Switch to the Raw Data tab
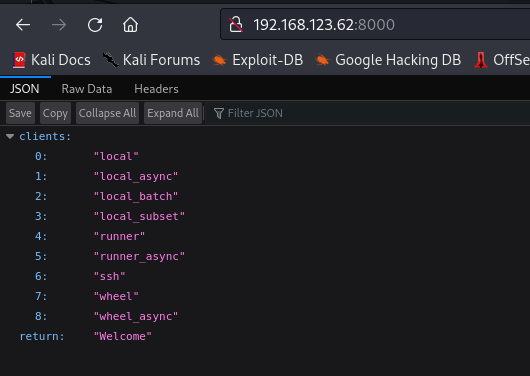 coord(87,89)
